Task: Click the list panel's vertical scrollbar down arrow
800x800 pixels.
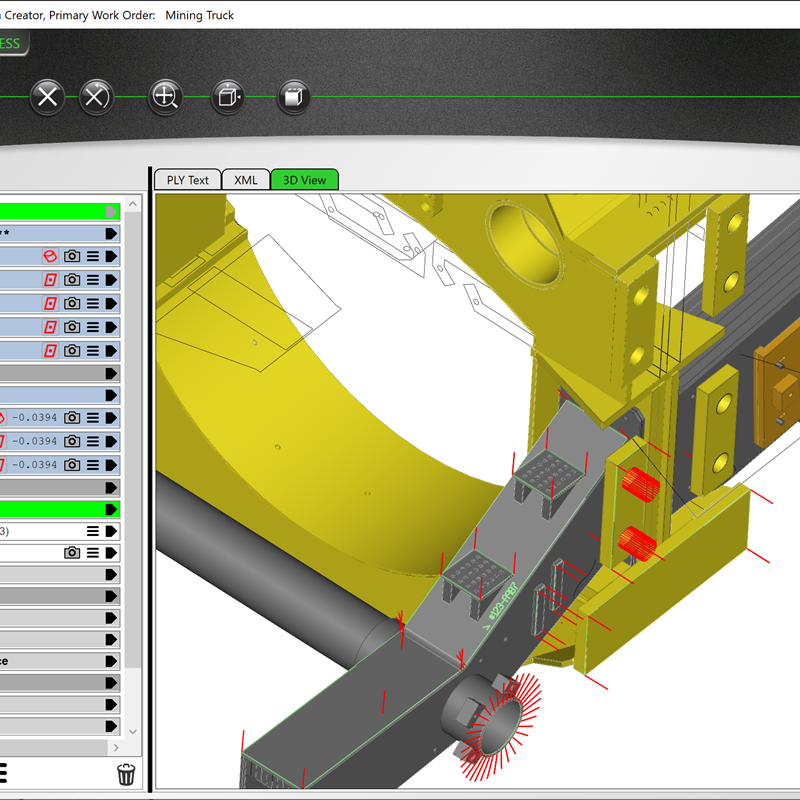Action: (133, 732)
